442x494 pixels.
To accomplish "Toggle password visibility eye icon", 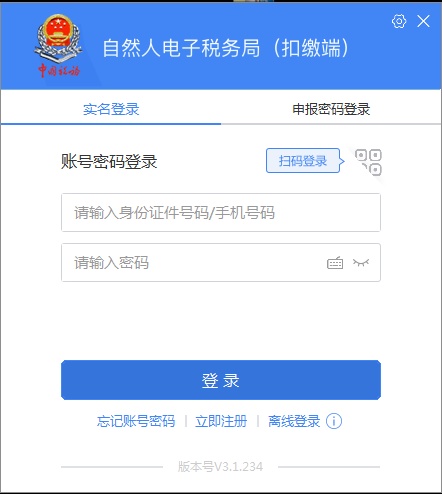I will click(361, 263).
